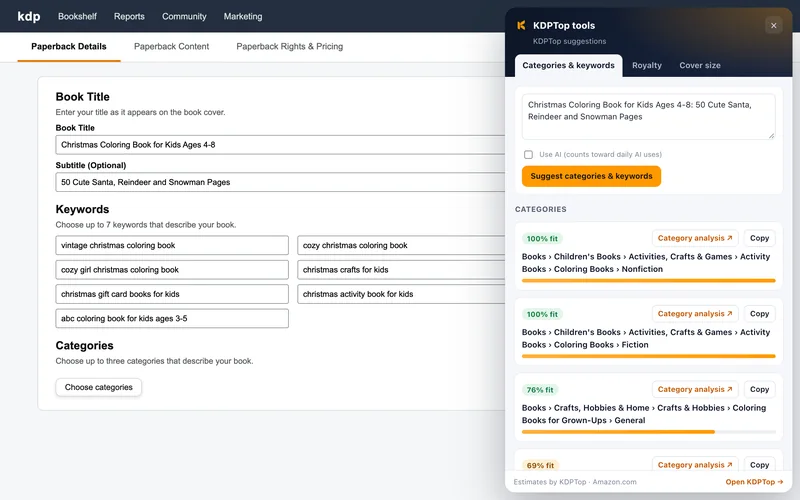Click the 100% fit badge on Nonfiction card
This screenshot has width=800, height=500.
tap(542, 239)
